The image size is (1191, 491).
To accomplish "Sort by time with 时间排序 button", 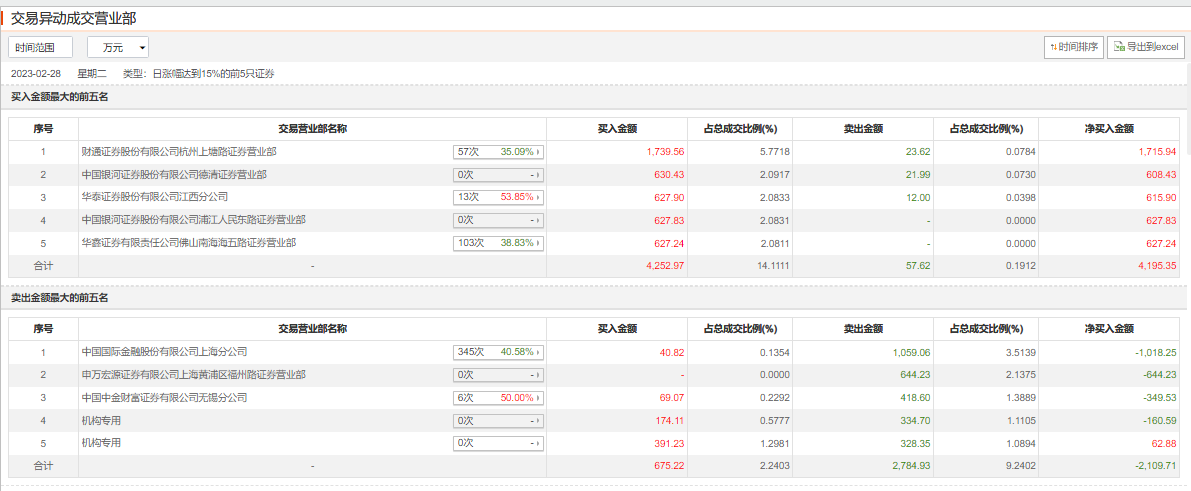I will click(1074, 47).
